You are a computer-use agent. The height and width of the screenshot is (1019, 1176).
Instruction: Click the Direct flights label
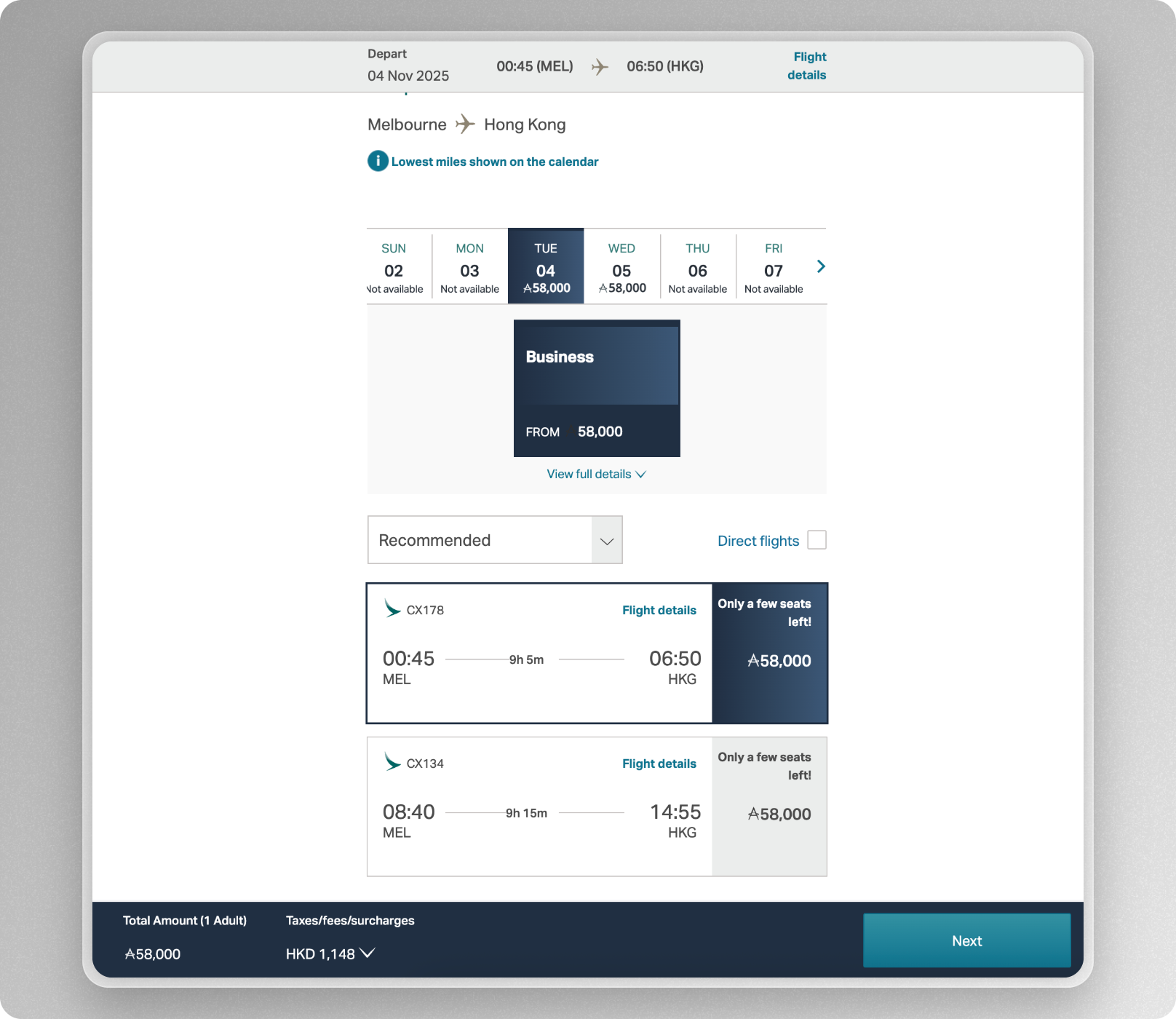click(x=758, y=541)
